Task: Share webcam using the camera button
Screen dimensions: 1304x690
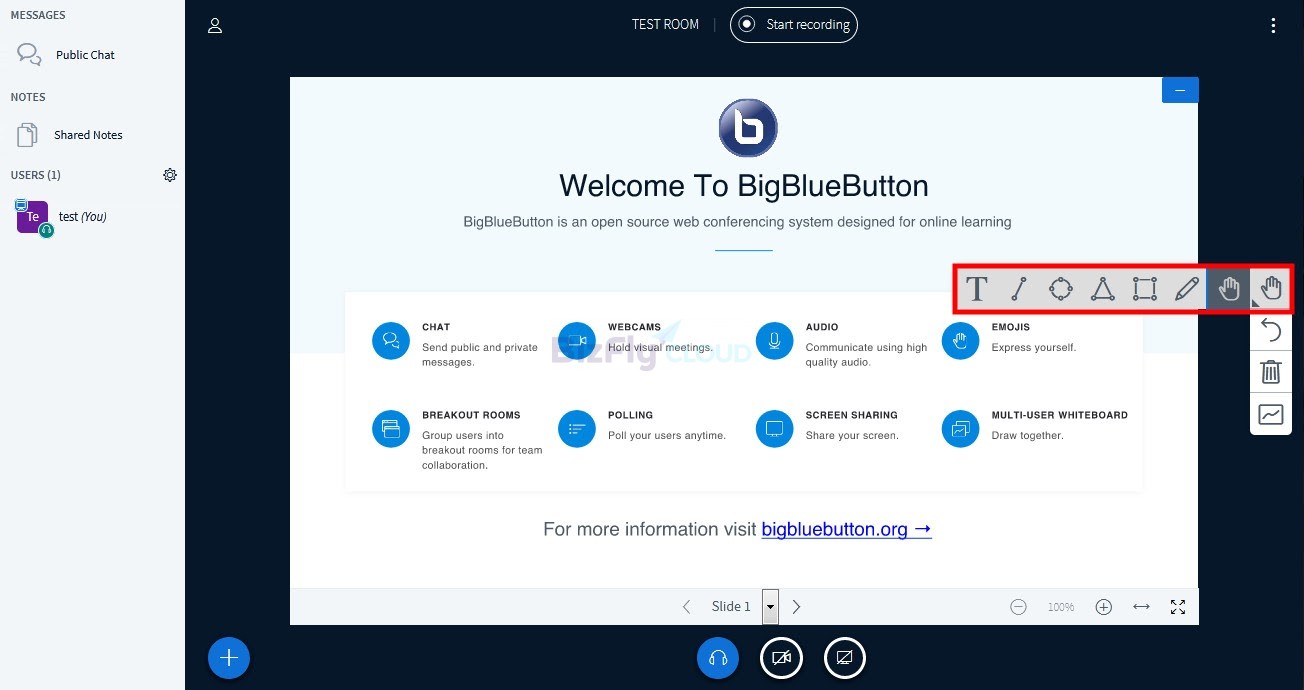Action: click(781, 658)
